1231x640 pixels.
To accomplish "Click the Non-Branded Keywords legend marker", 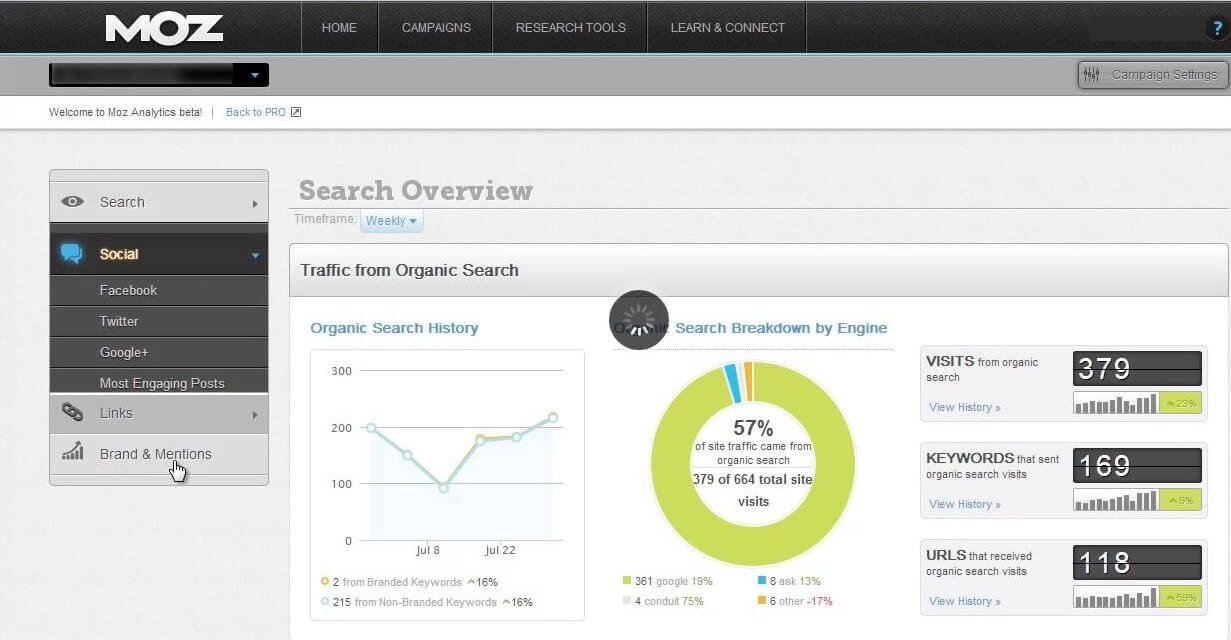I will click(325, 602).
